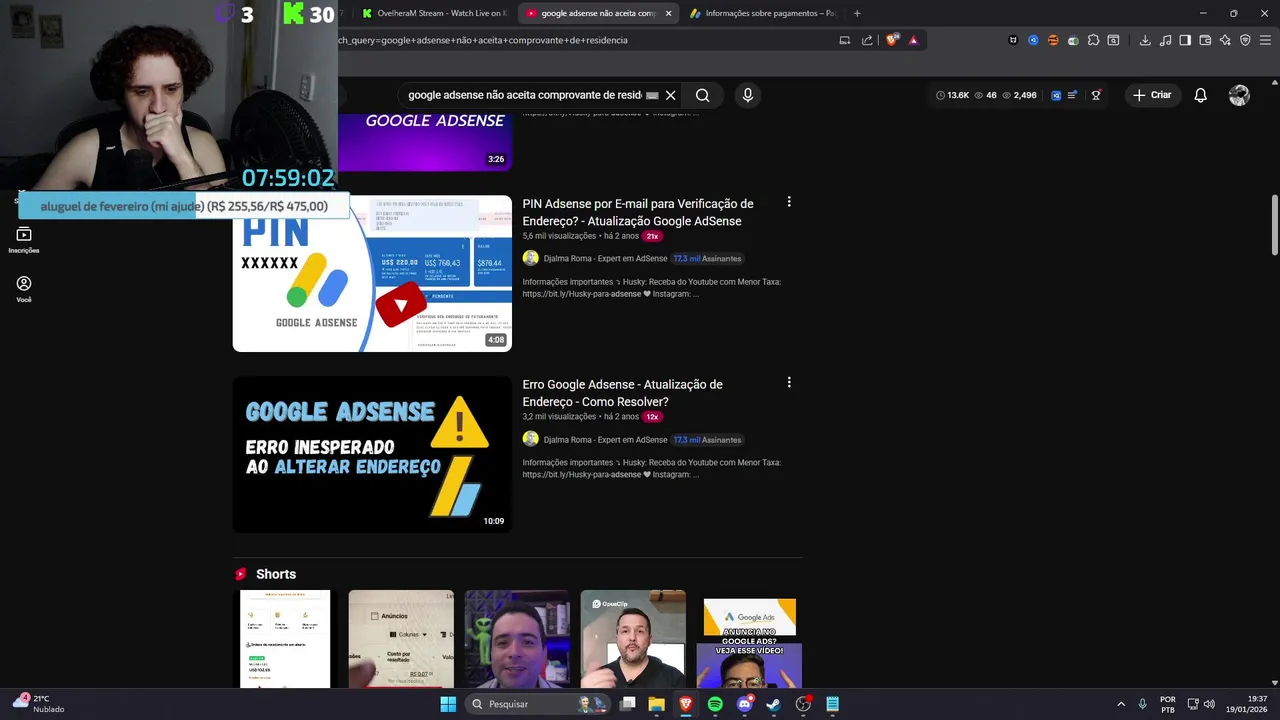Click the 12x badge on the Erro Adsense result
This screenshot has width=1280, height=720.
point(652,417)
